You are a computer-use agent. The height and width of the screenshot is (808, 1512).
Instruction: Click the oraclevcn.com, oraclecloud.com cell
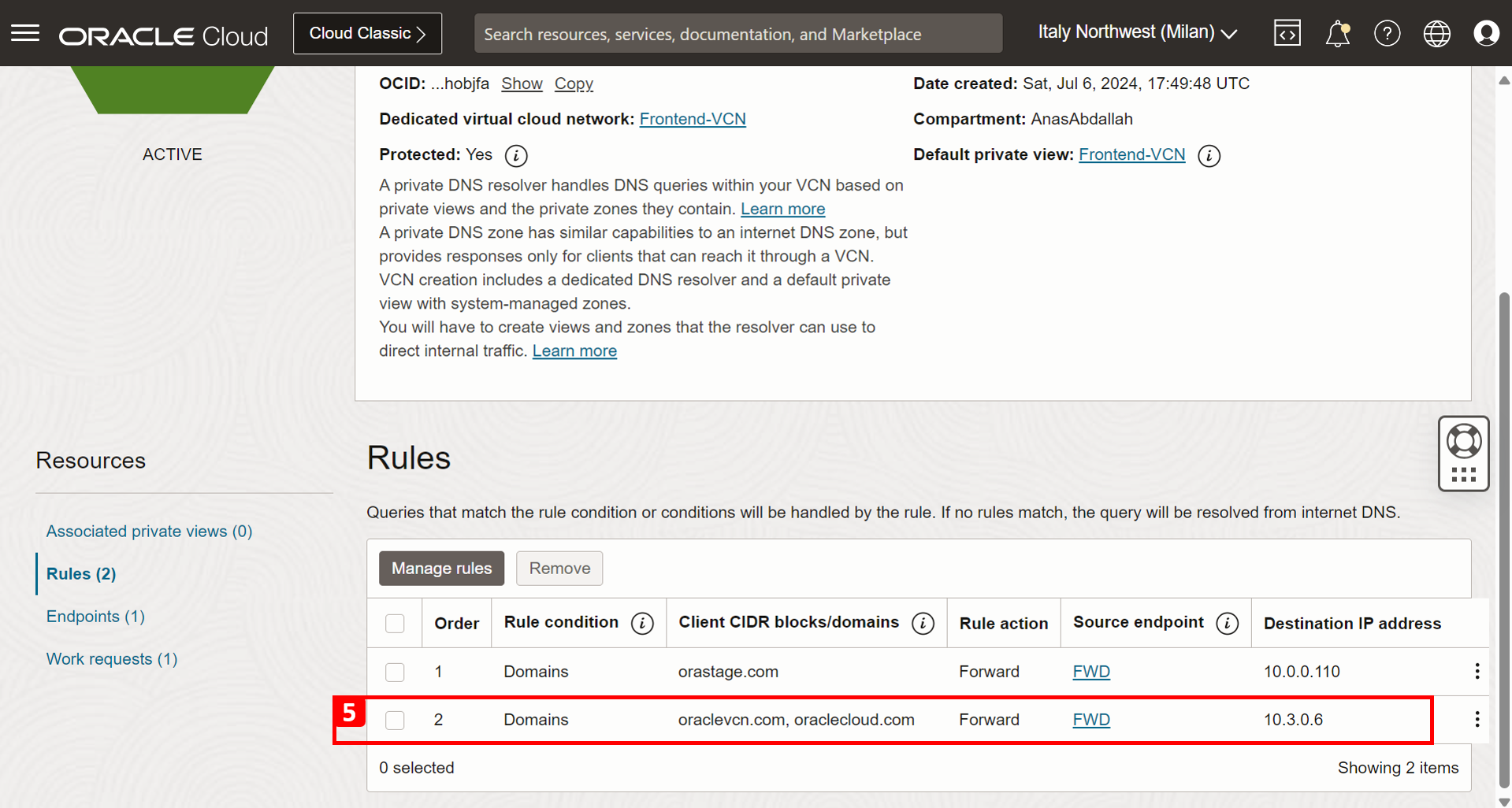[796, 720]
